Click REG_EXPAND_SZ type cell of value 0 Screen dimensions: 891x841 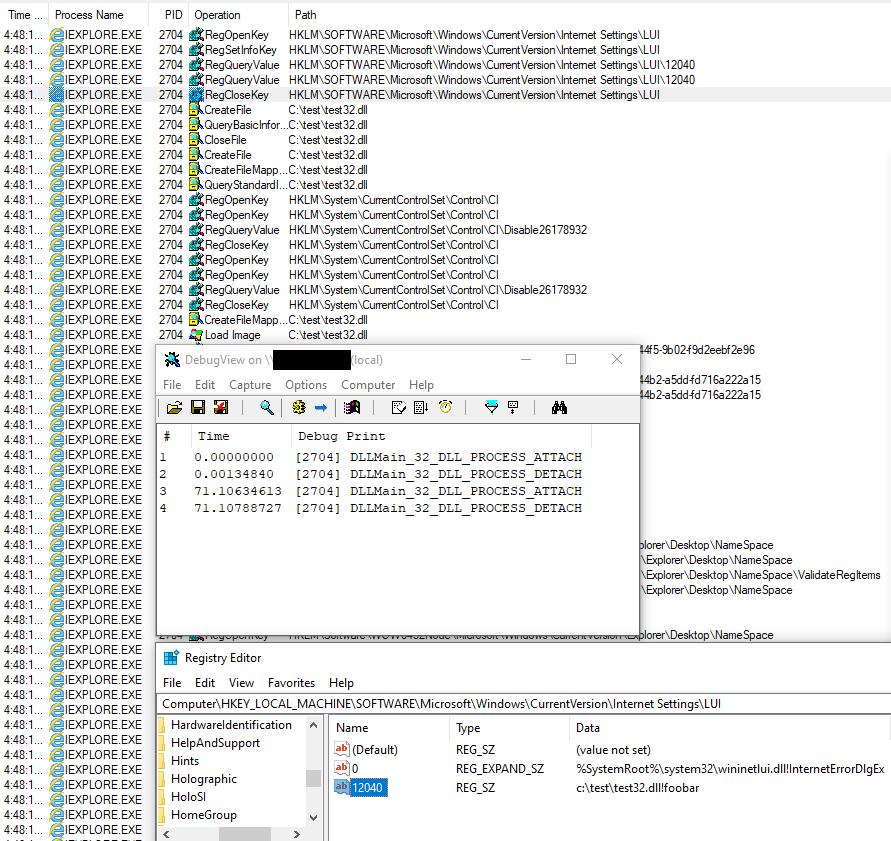[x=499, y=768]
